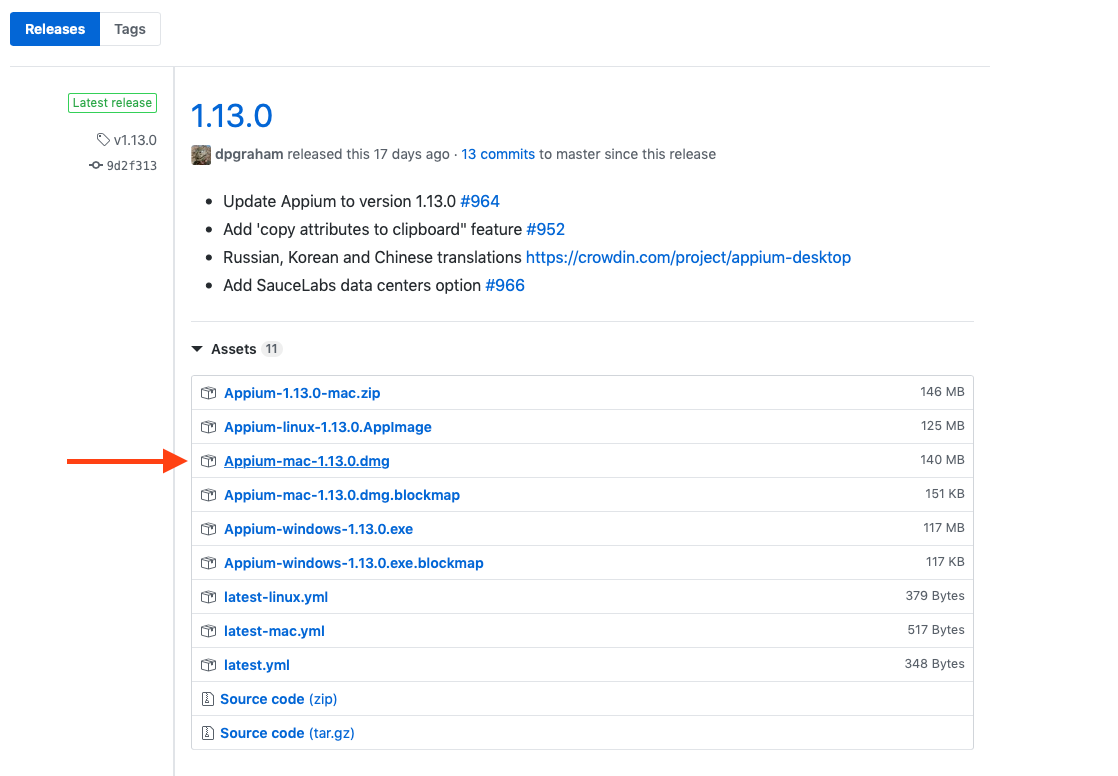Download Appium-windows-1.13.0.exe.blockmap
Viewport: 1118px width, 776px height.
[x=354, y=563]
